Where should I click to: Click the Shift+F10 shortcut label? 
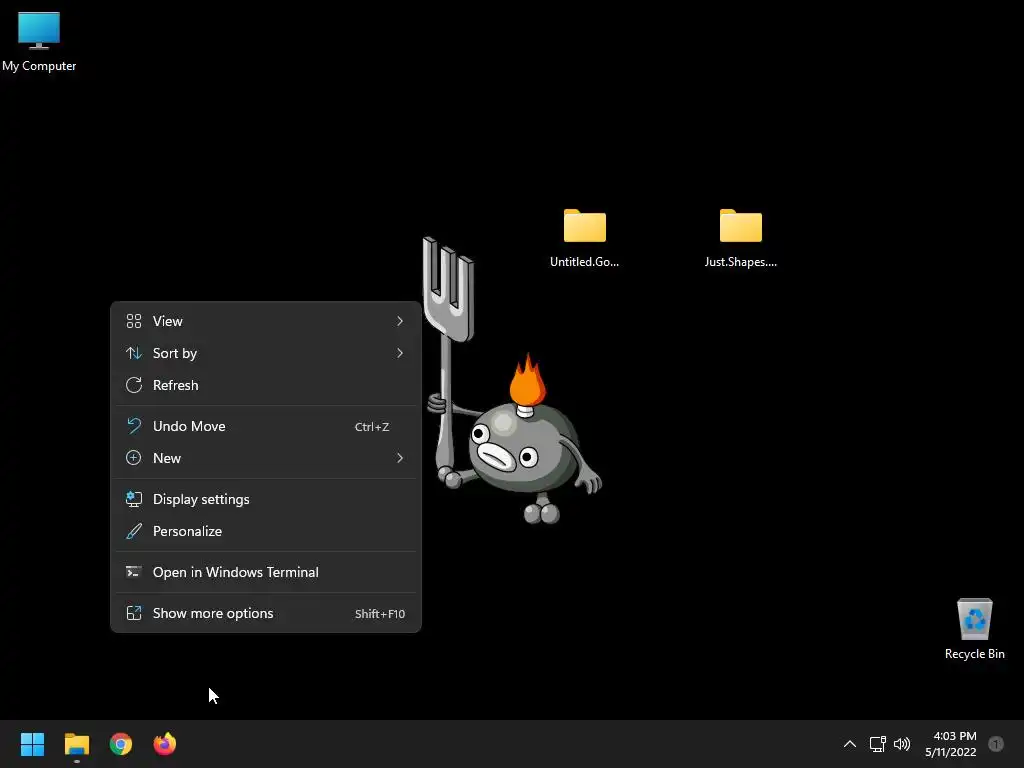pyautogui.click(x=379, y=614)
